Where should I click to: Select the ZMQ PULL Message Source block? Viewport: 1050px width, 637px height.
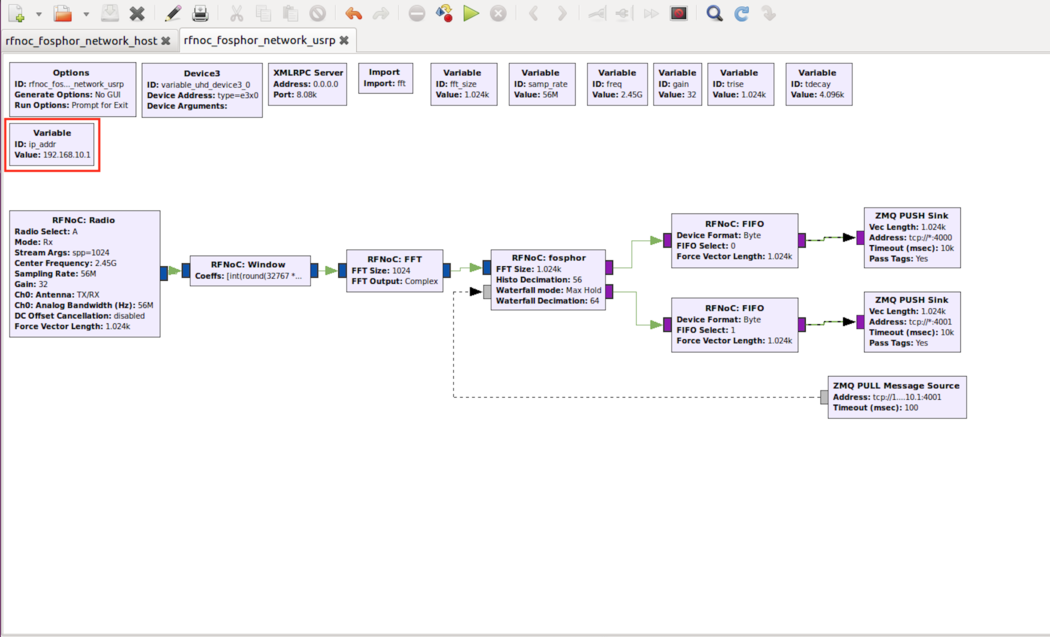click(895, 396)
